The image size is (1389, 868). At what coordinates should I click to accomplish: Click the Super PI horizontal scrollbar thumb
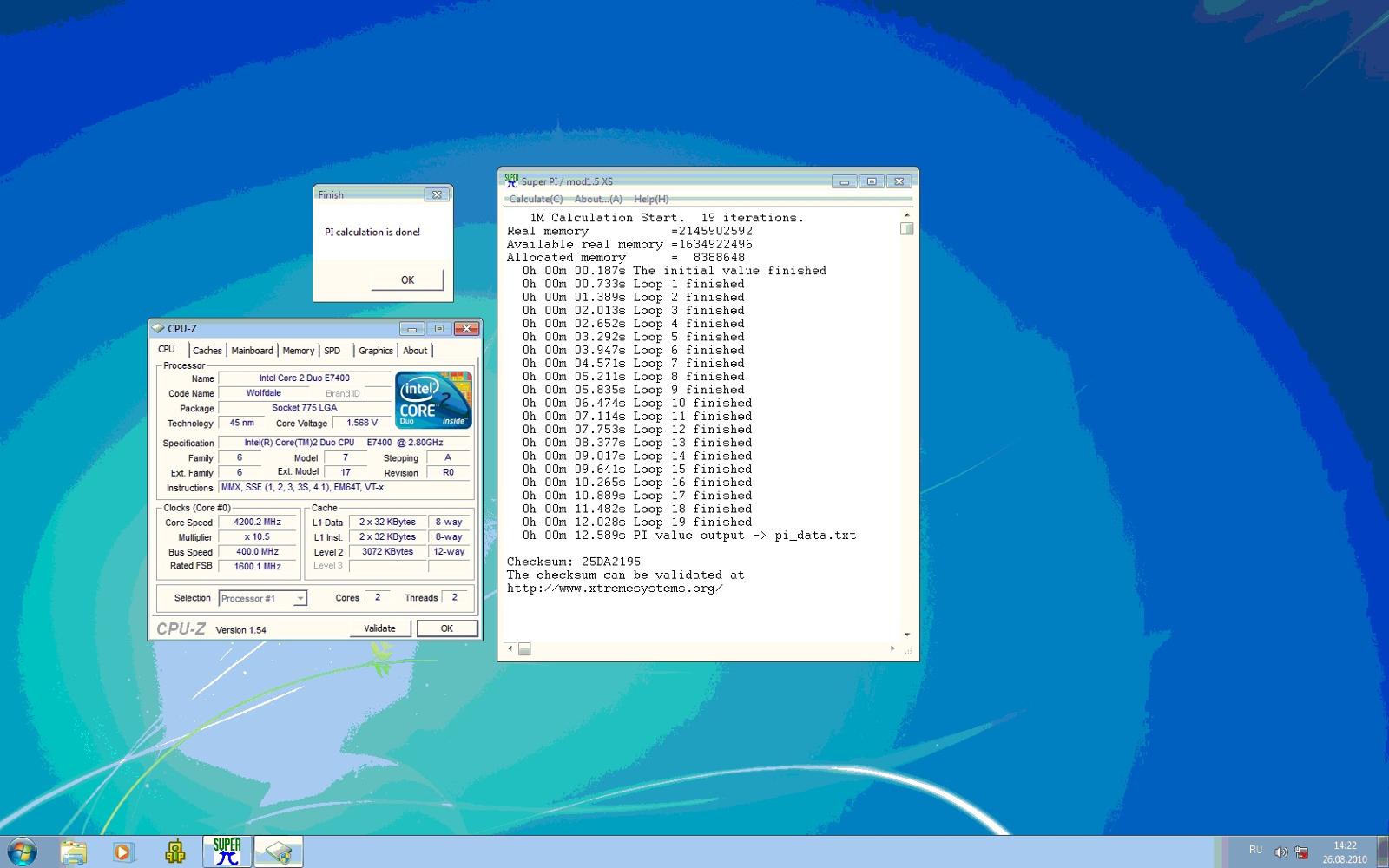(x=524, y=648)
